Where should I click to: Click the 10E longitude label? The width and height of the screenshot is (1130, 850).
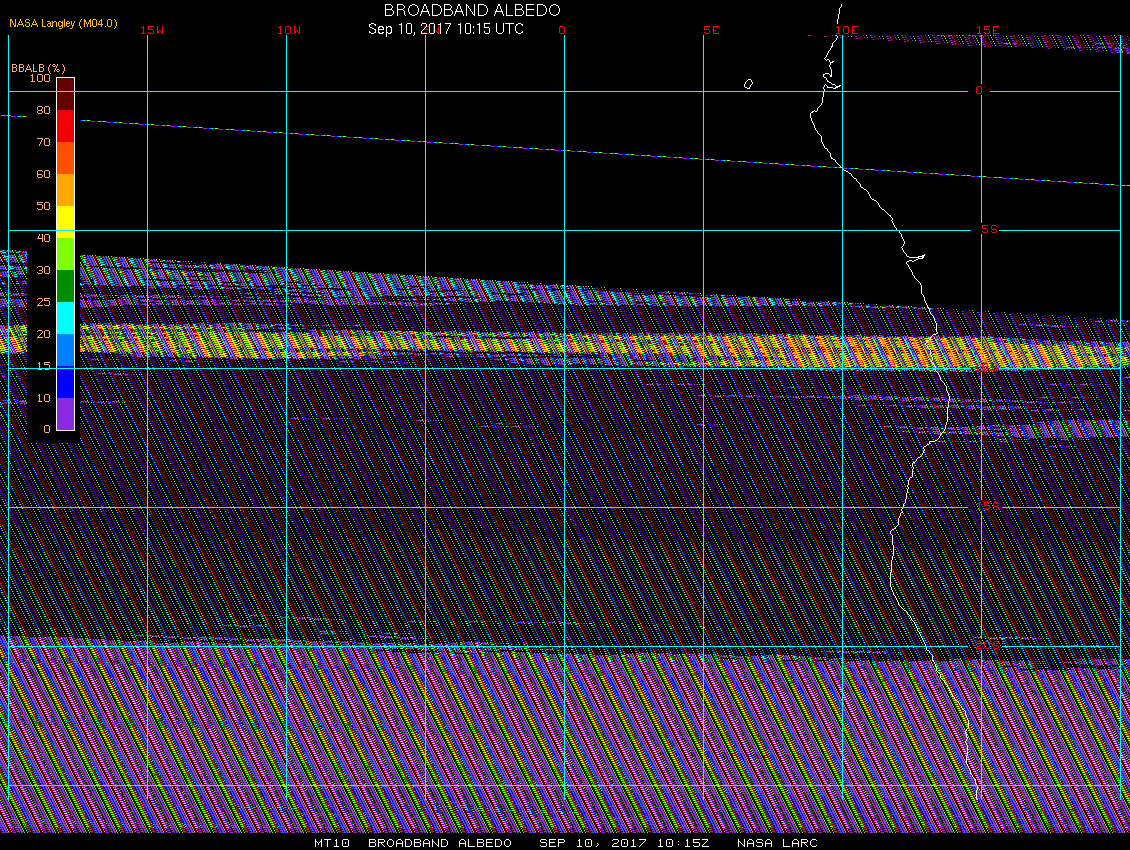click(x=846, y=30)
